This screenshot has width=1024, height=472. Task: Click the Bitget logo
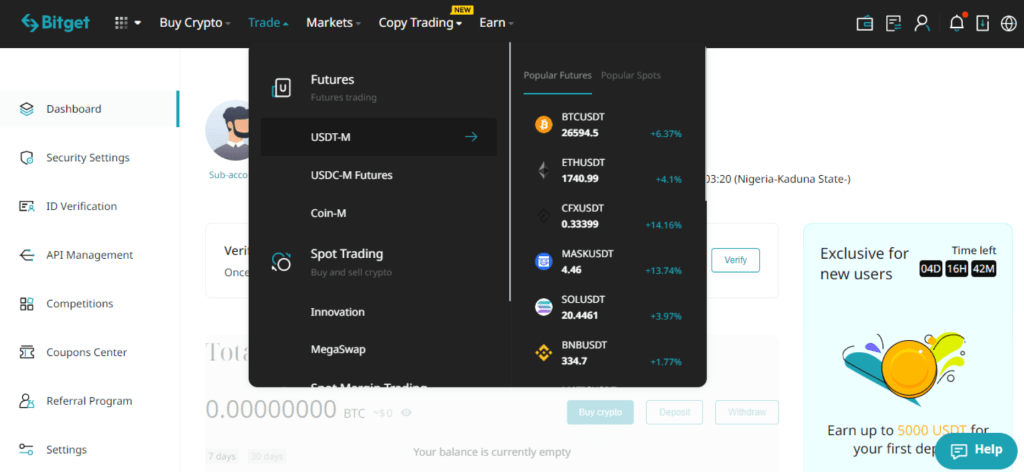tap(55, 23)
